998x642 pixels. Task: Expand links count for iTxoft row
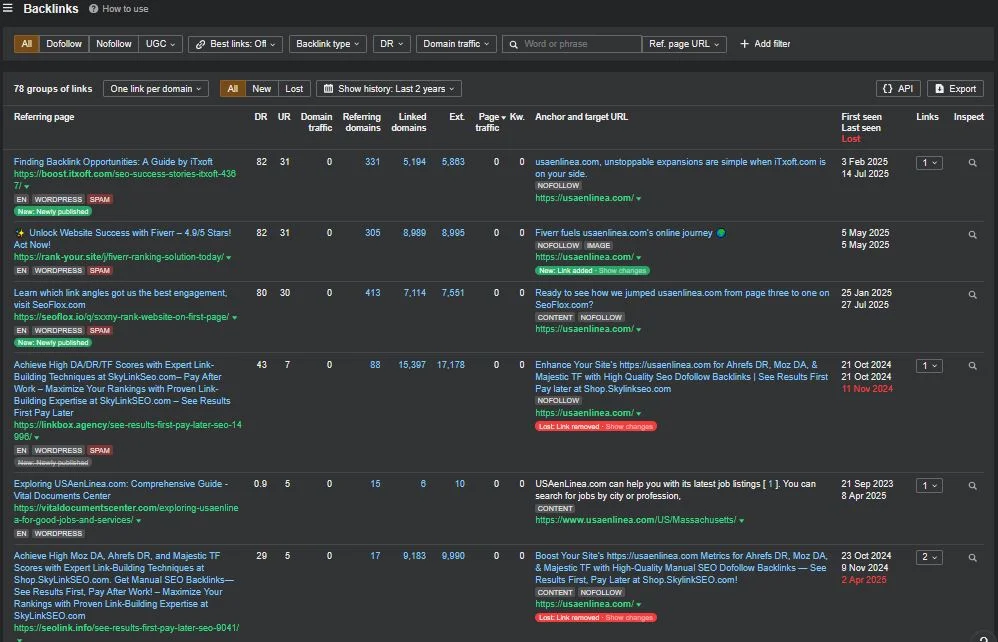[x=929, y=163]
